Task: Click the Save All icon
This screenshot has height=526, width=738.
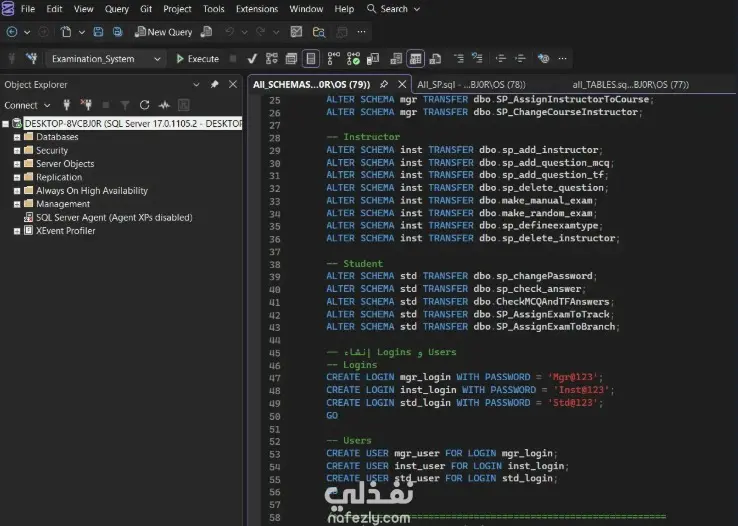Action: [117, 32]
